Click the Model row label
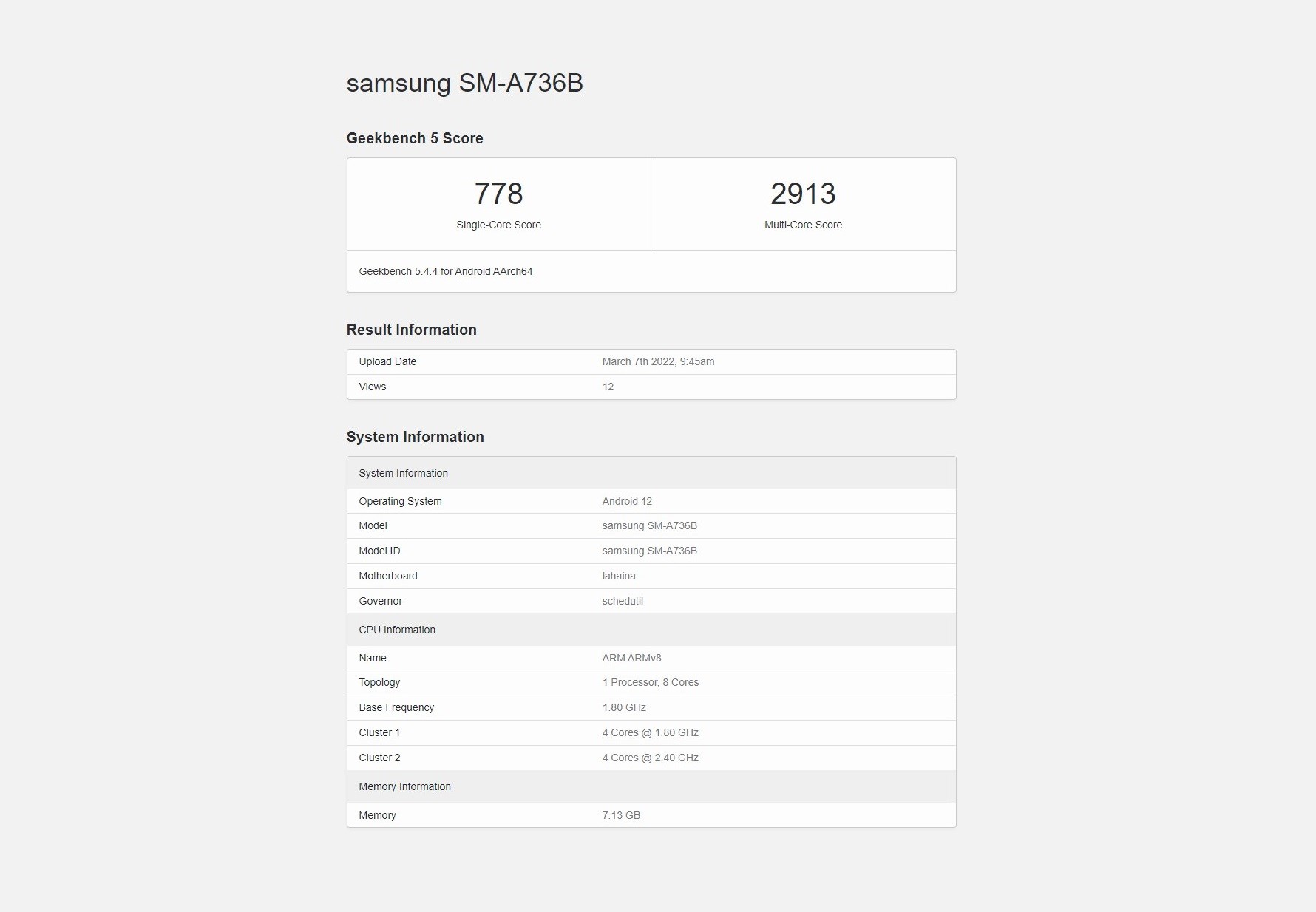The width and height of the screenshot is (1316, 912). pos(373,525)
